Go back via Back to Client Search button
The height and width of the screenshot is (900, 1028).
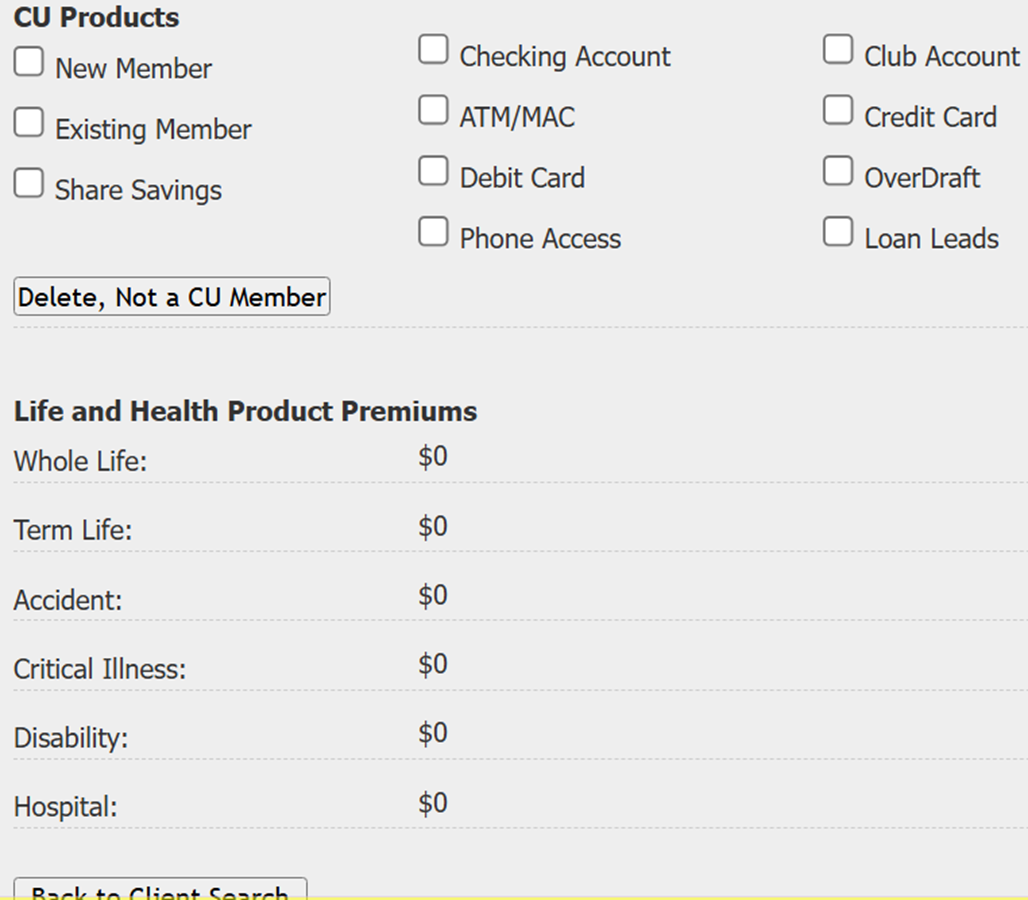pyautogui.click(x=160, y=889)
